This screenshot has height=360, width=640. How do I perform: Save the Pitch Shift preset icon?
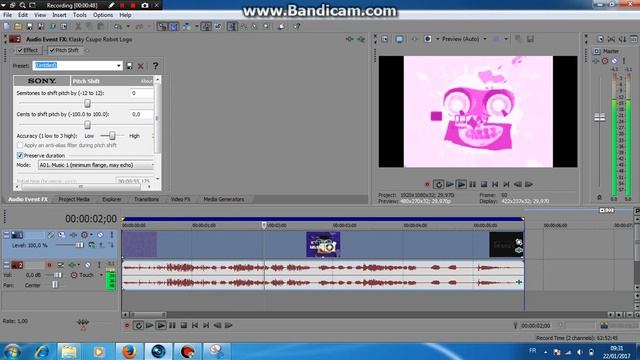pyautogui.click(x=129, y=66)
